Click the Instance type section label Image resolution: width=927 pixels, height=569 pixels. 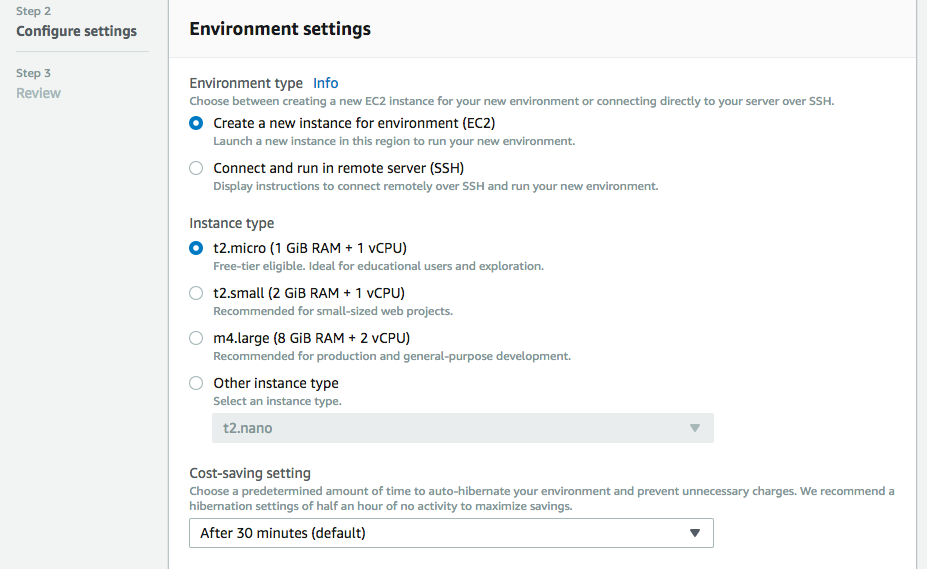tap(231, 223)
